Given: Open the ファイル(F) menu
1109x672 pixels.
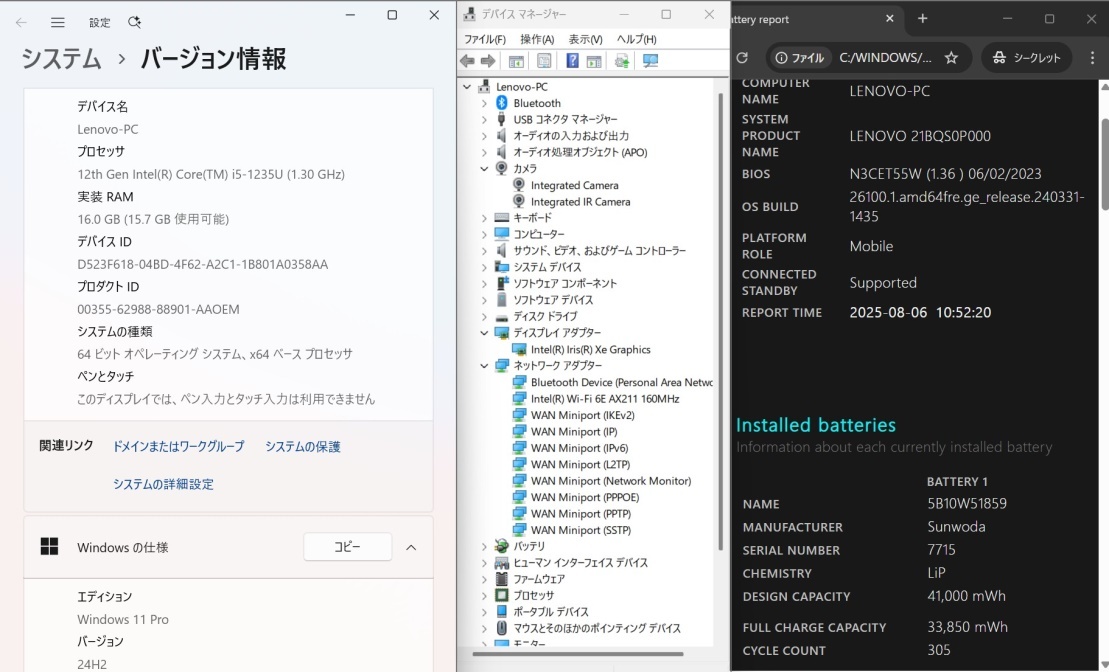Looking at the screenshot, I should tap(484, 40).
